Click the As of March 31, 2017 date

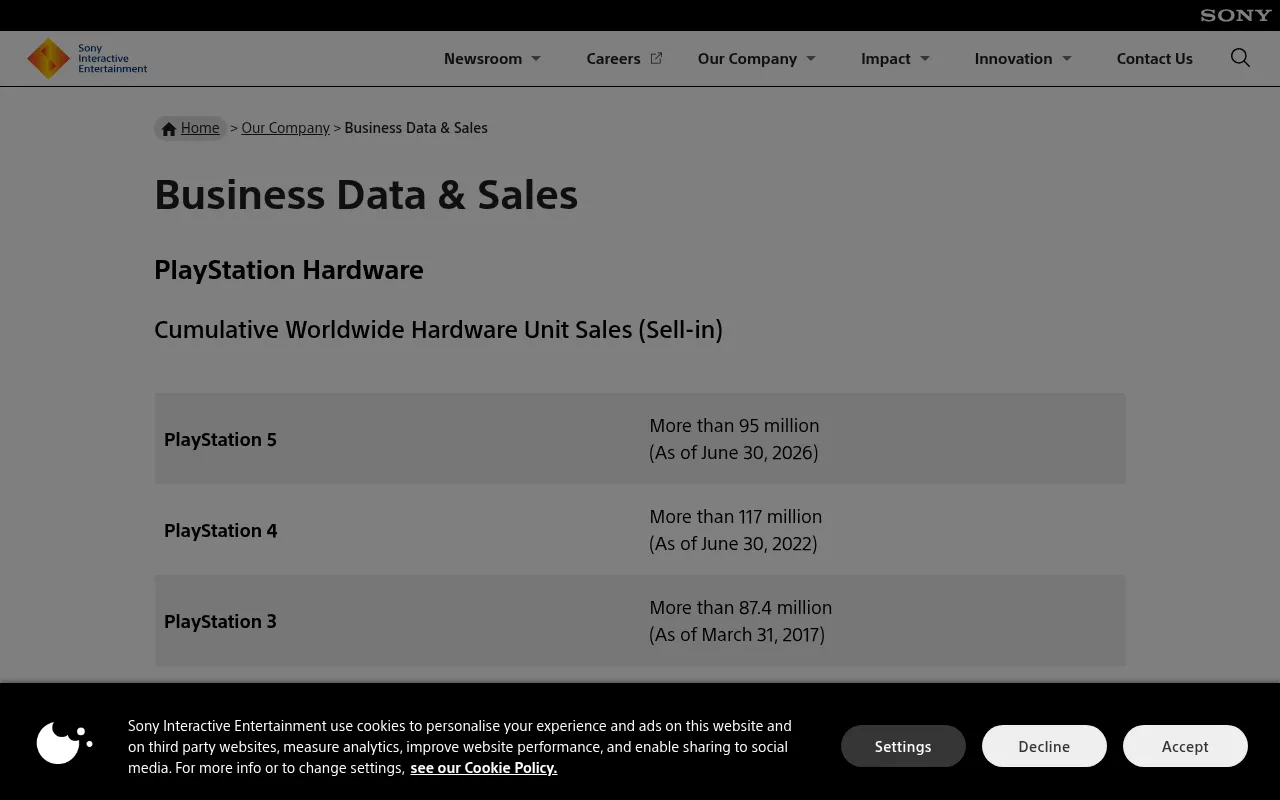click(x=737, y=634)
